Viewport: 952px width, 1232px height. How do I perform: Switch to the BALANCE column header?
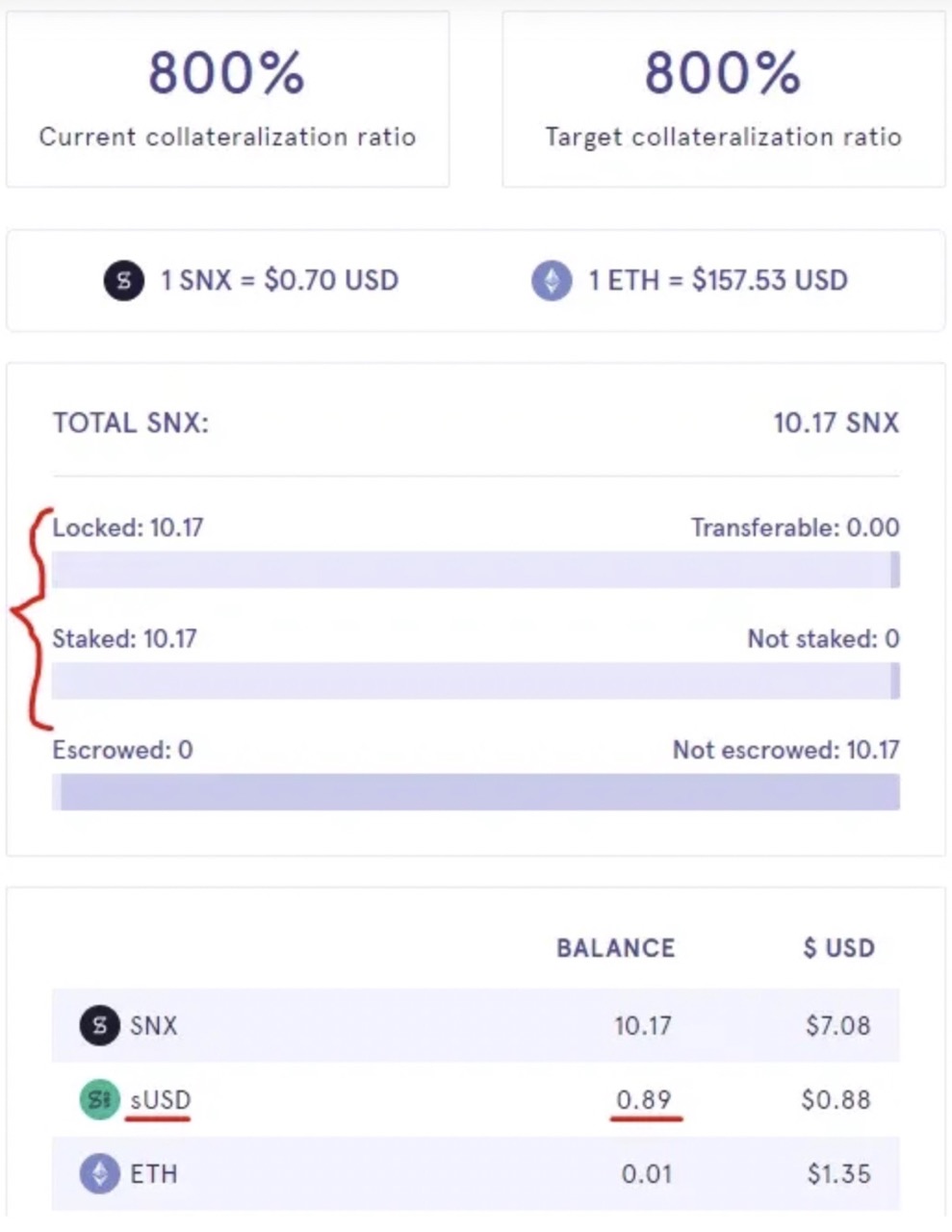(615, 948)
